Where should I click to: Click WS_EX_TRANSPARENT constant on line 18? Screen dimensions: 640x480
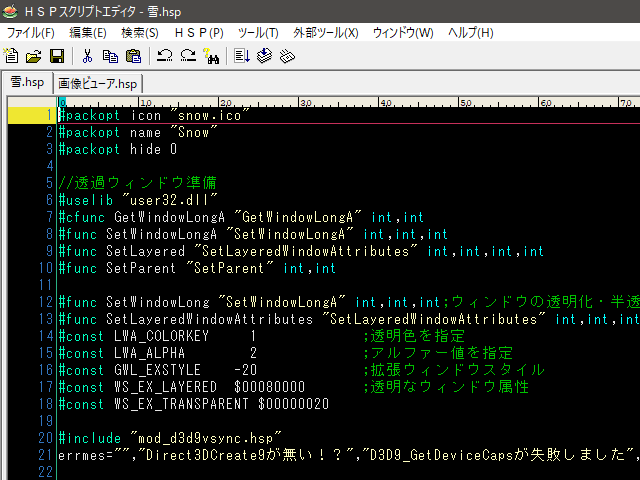[x=181, y=404]
